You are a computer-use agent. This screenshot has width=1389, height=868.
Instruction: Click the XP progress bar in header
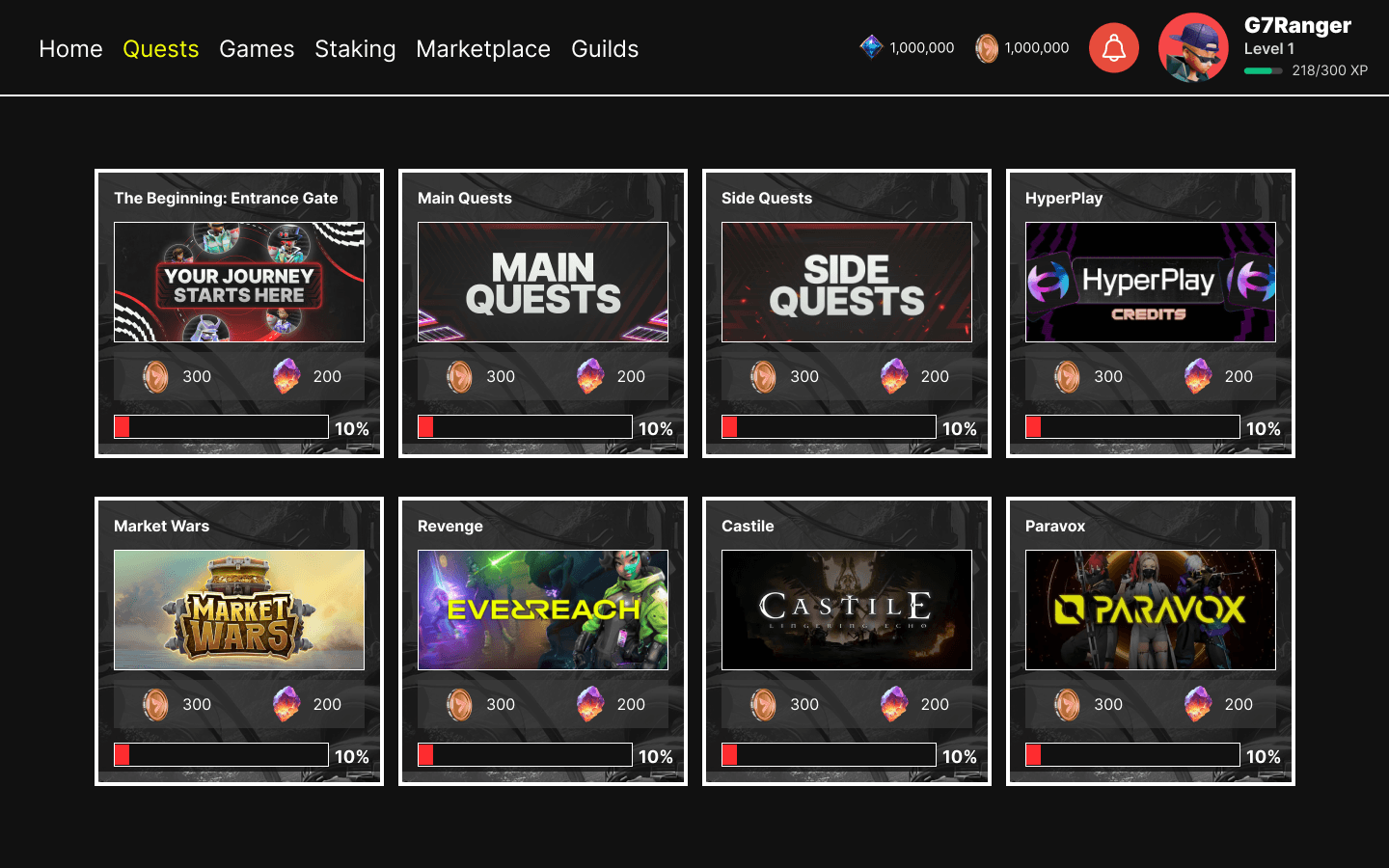1263,70
